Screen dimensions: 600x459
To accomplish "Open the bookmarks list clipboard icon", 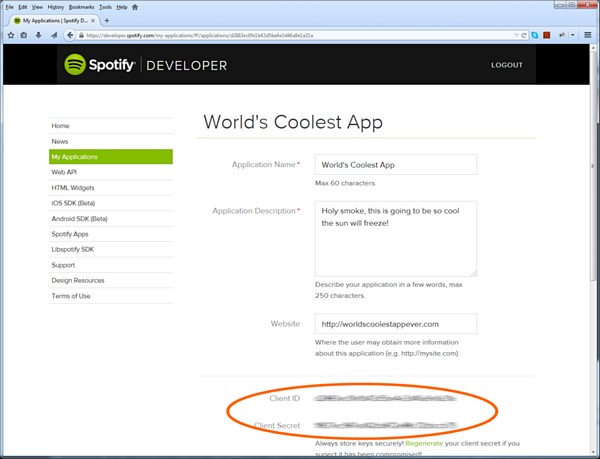I will tap(24, 35).
